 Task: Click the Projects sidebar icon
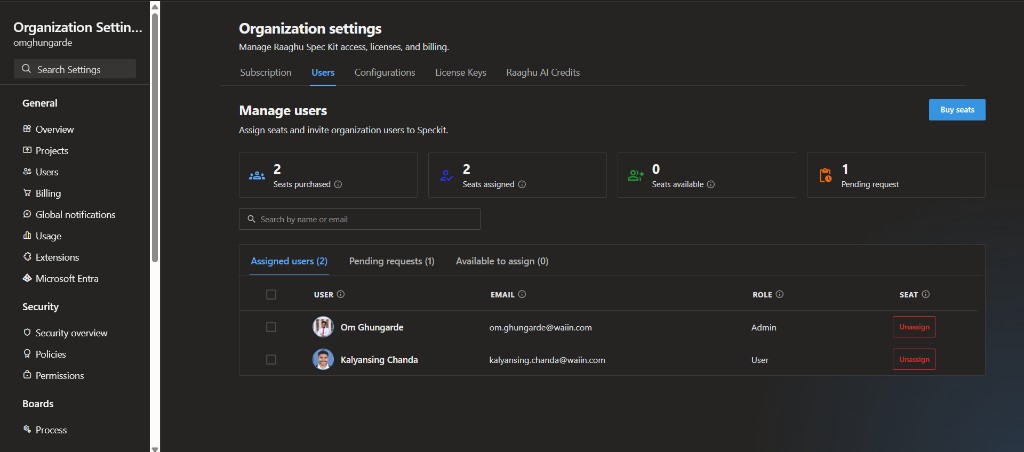coord(27,150)
